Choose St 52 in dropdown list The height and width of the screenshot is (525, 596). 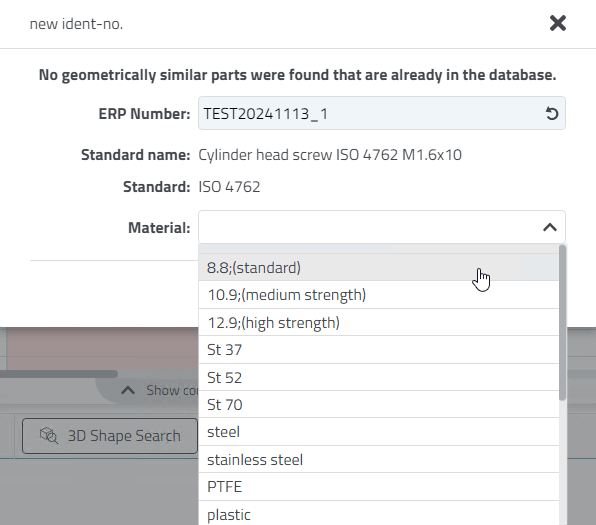tap(379, 377)
